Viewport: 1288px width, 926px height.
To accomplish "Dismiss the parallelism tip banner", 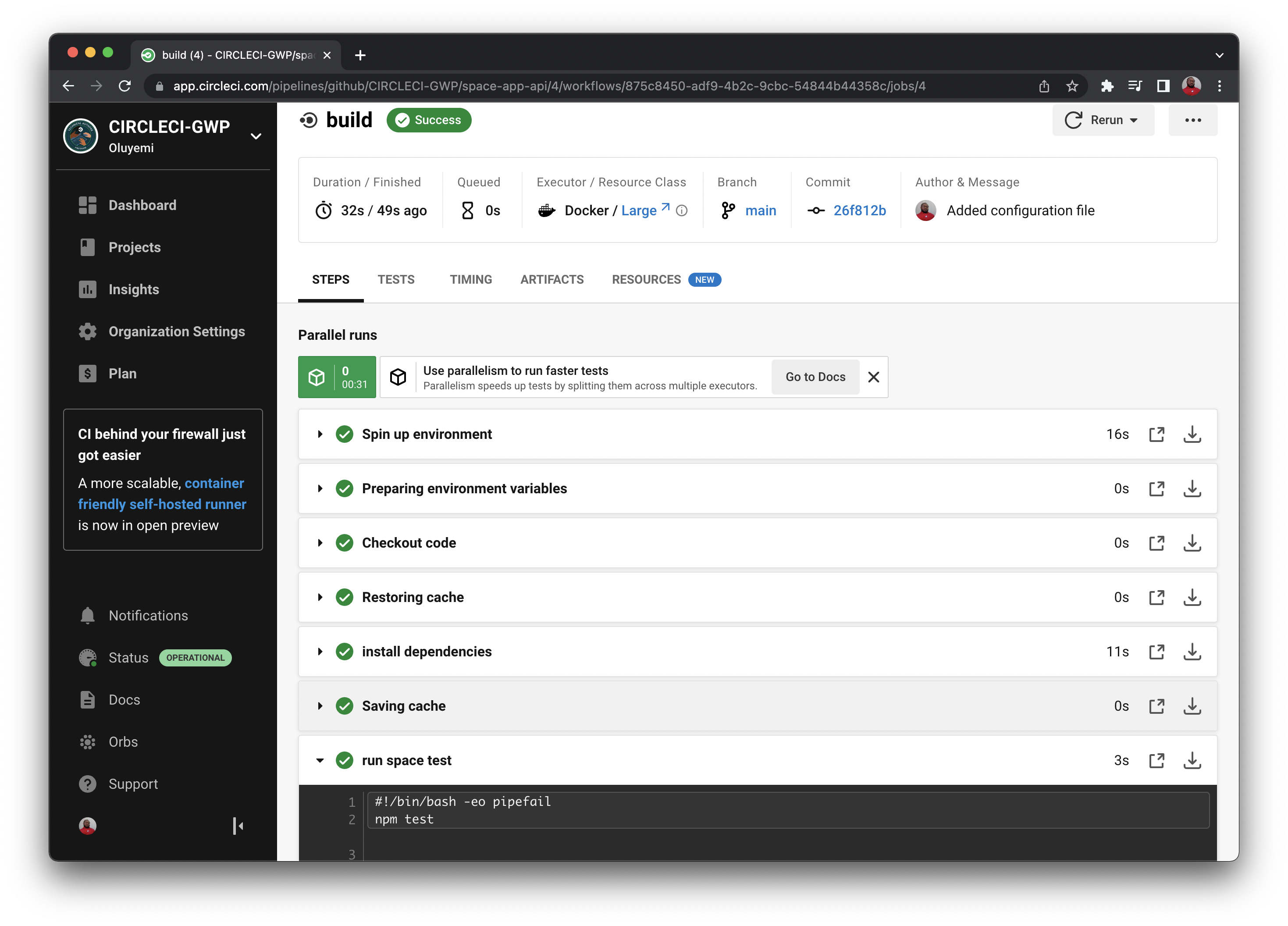I will (x=873, y=377).
